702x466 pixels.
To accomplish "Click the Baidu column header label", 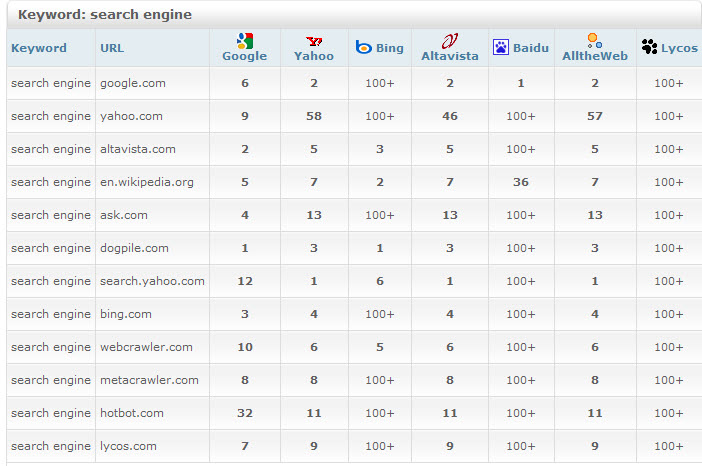I will pos(531,48).
